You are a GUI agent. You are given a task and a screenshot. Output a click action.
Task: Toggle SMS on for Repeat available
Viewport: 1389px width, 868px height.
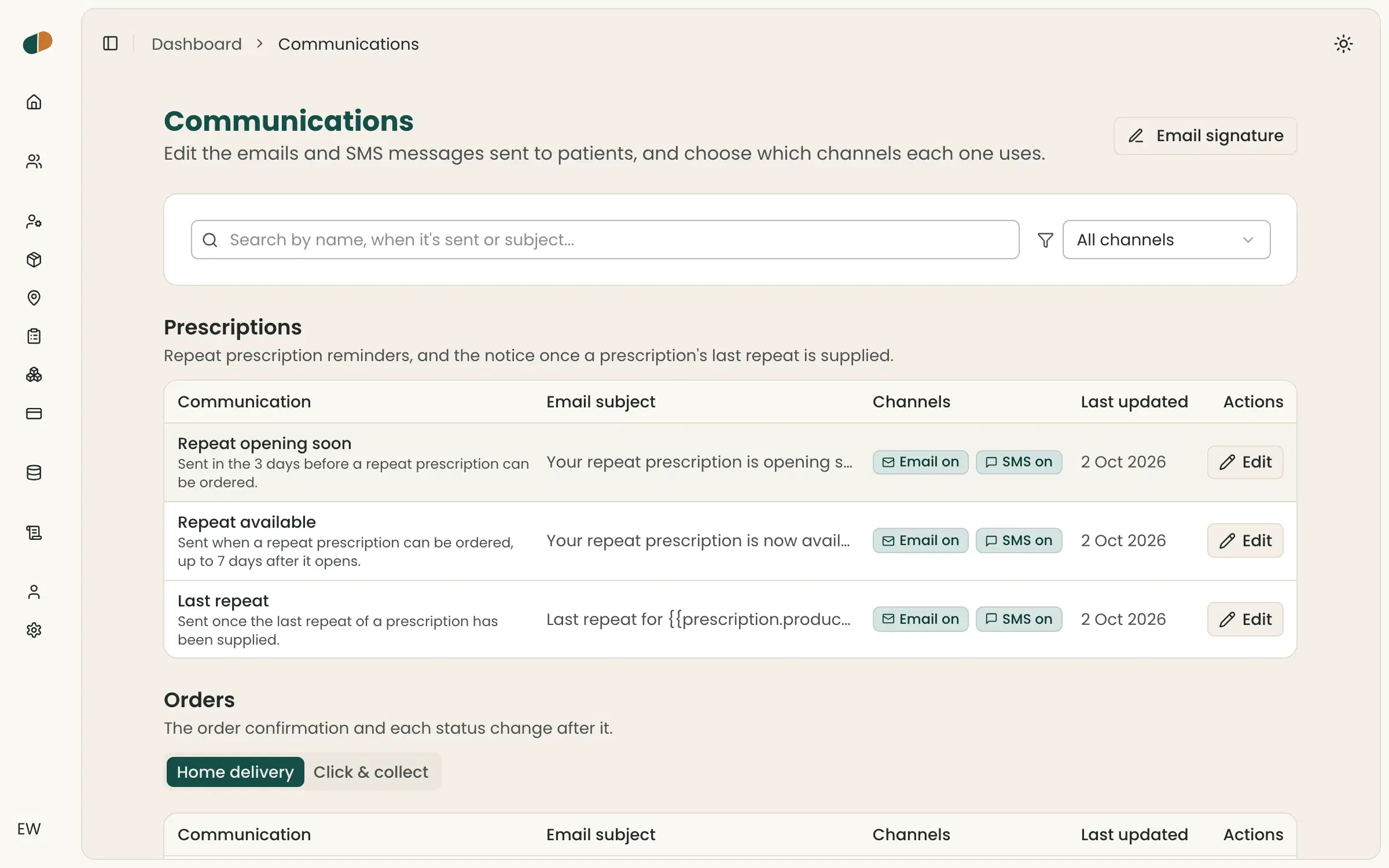(x=1019, y=540)
